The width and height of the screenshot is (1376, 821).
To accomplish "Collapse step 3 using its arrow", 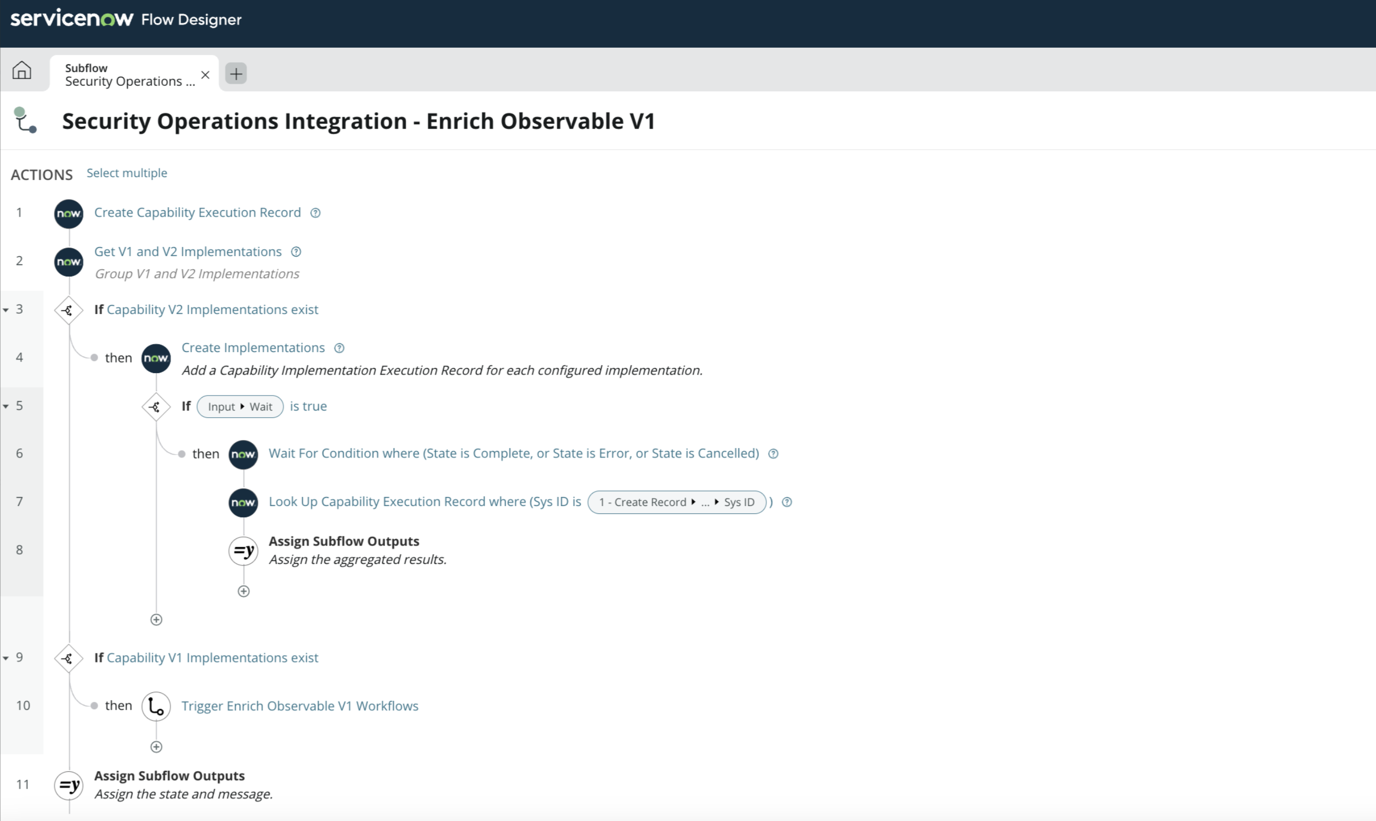I will coord(6,310).
